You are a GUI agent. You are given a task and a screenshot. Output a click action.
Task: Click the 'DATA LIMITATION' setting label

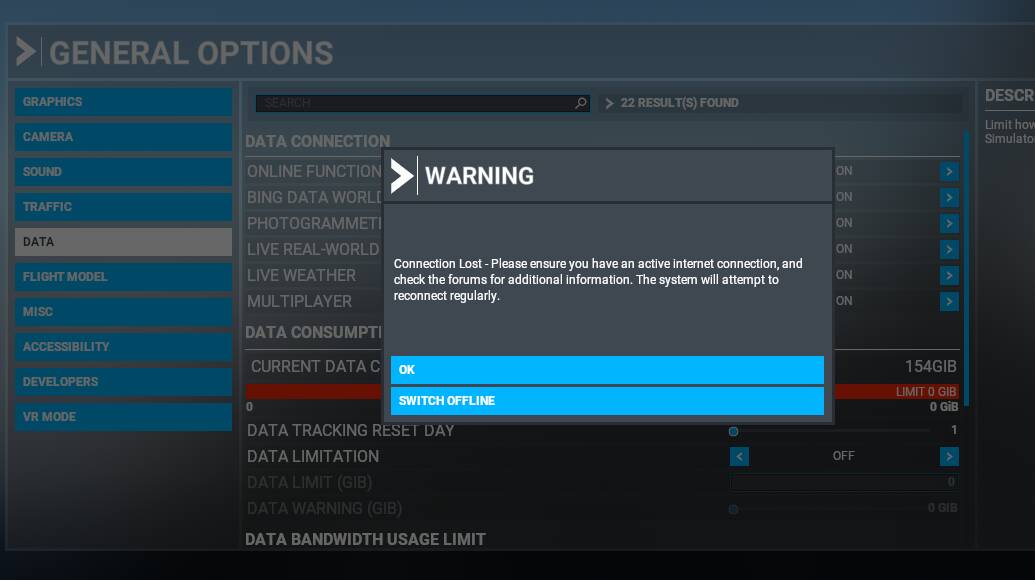point(313,457)
